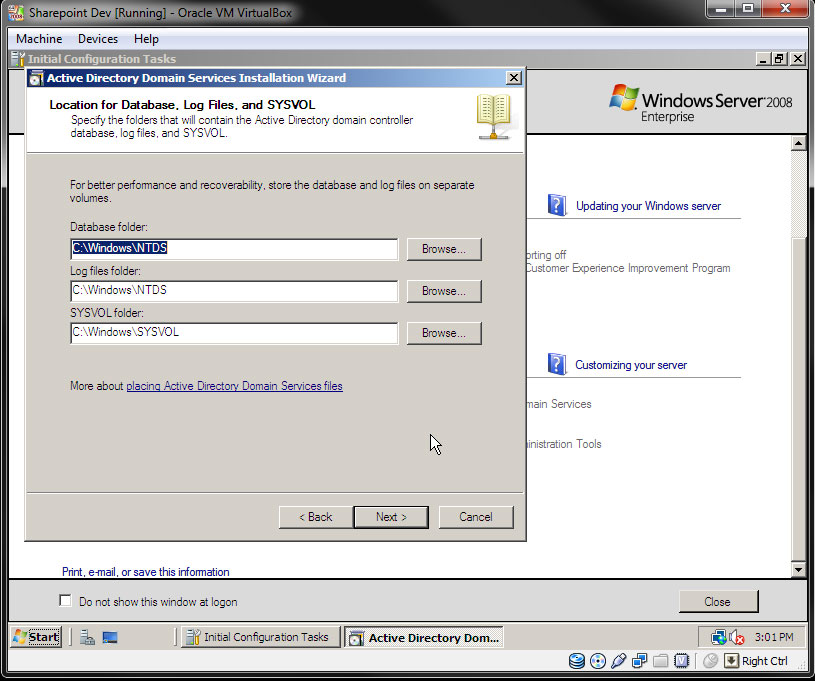Click the 'Right Ctrl' host key label

[765, 661]
